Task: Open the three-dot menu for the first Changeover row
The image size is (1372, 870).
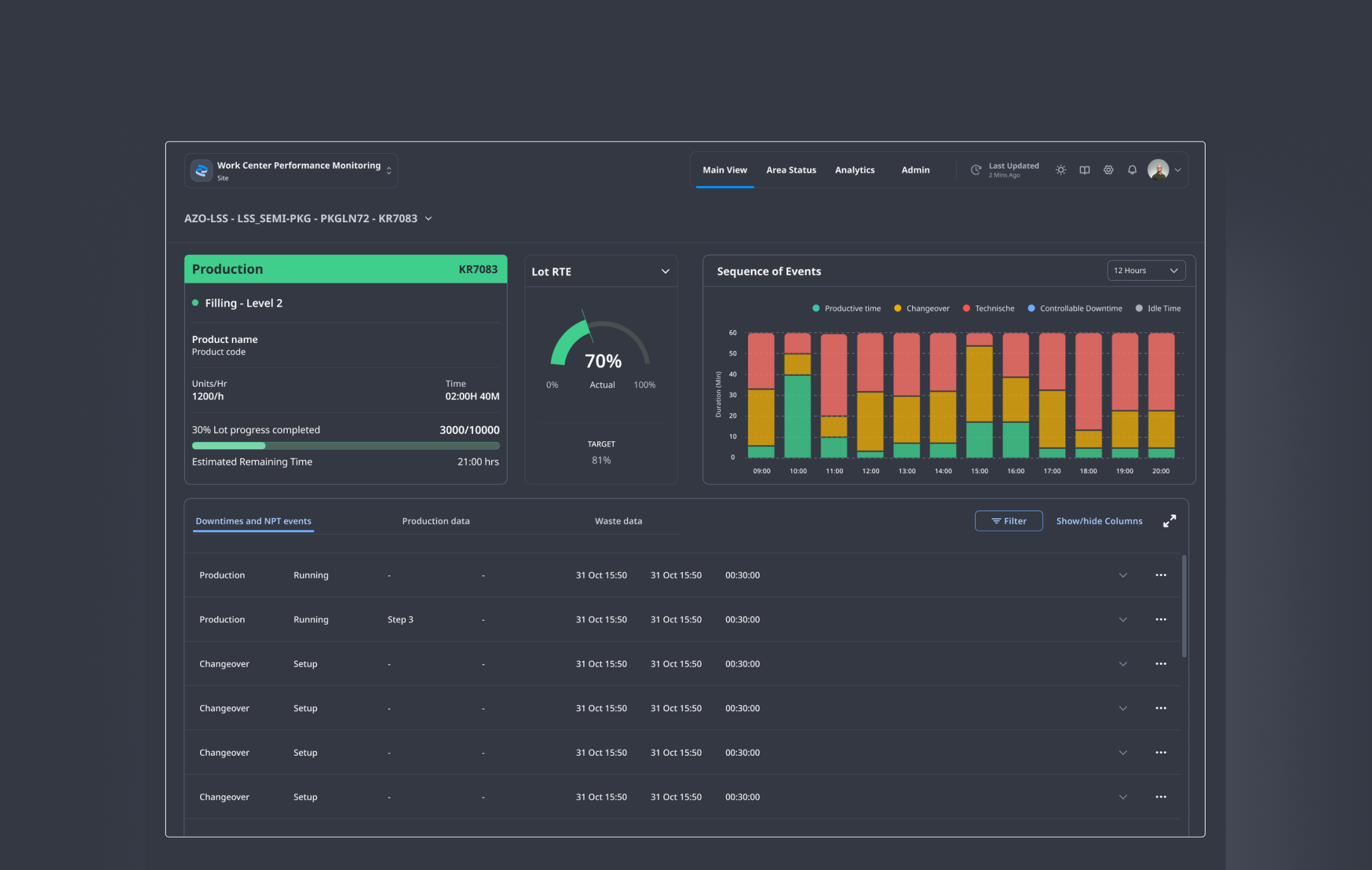Action: [x=1161, y=664]
